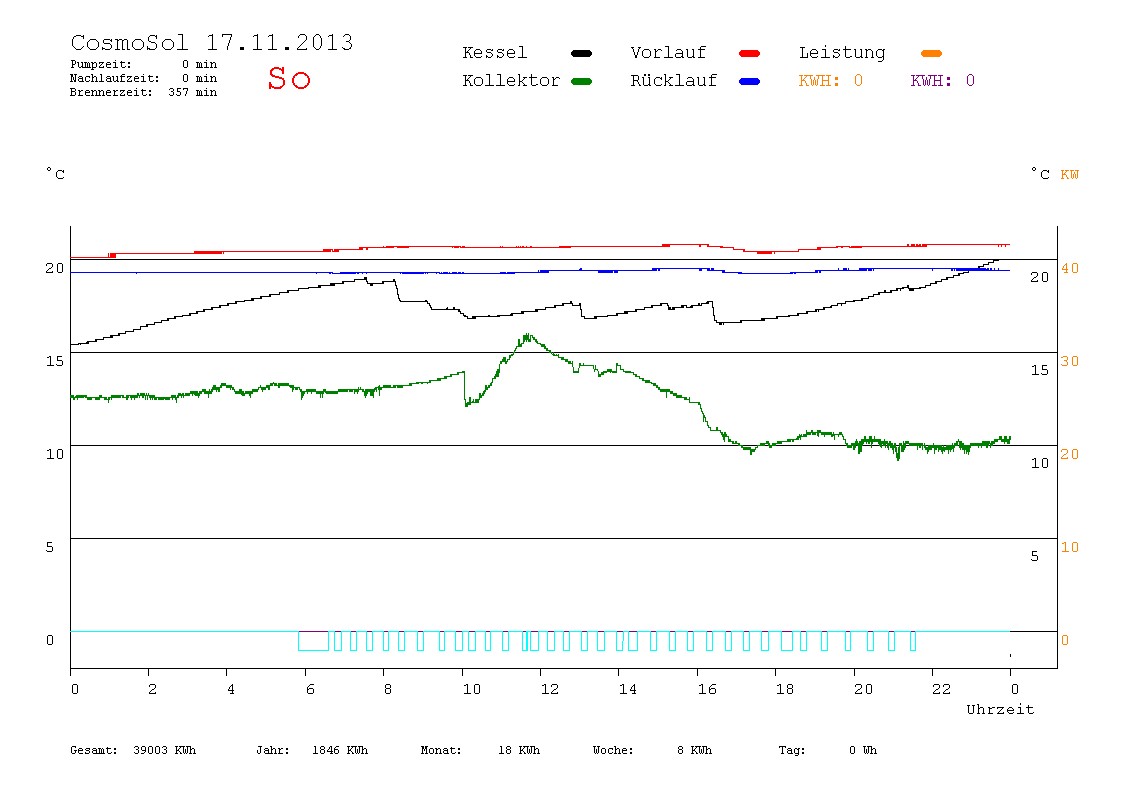Click the Nachlaufzeit 0 min entry
1148x812 pixels.
point(144,78)
